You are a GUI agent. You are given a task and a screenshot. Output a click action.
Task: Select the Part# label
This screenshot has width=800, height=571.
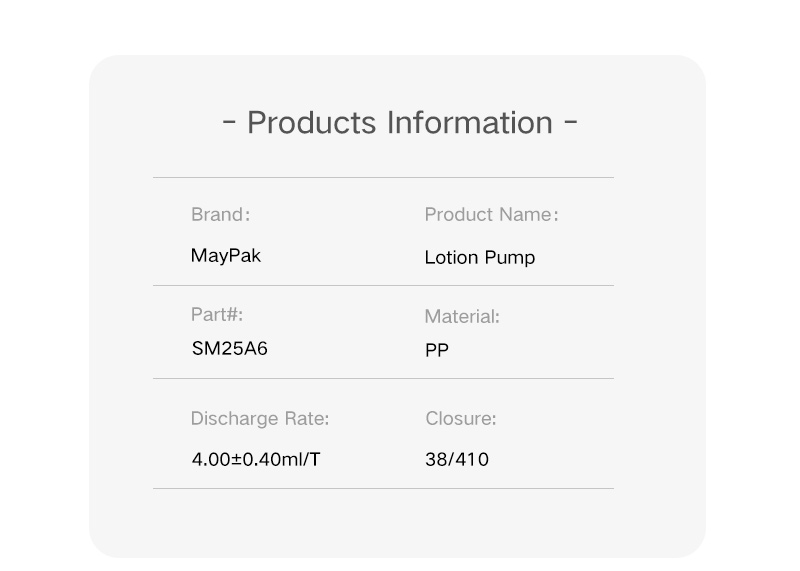click(x=217, y=314)
